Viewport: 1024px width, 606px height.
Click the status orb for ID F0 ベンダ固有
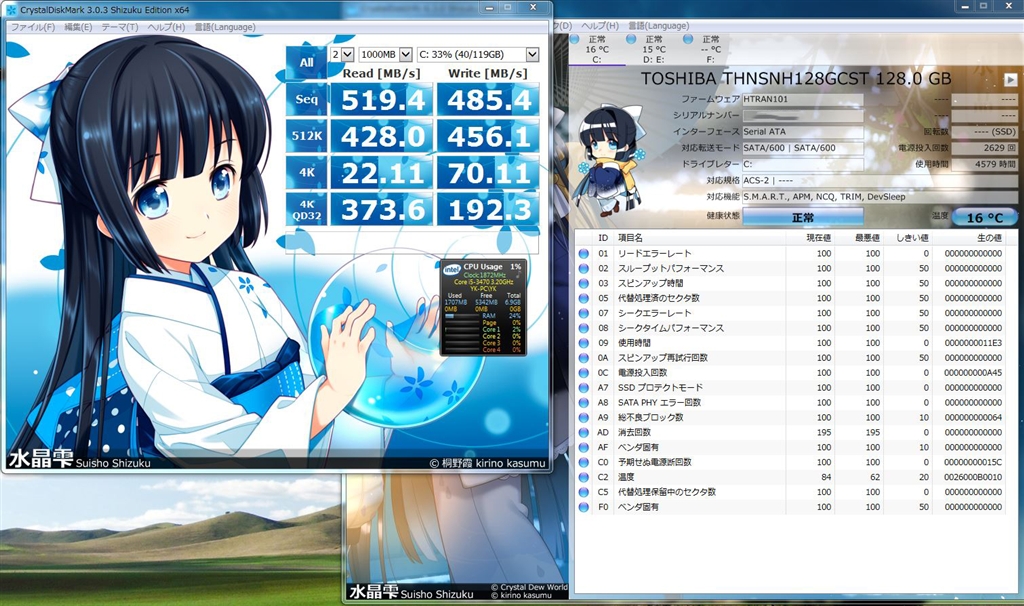pyautogui.click(x=584, y=507)
